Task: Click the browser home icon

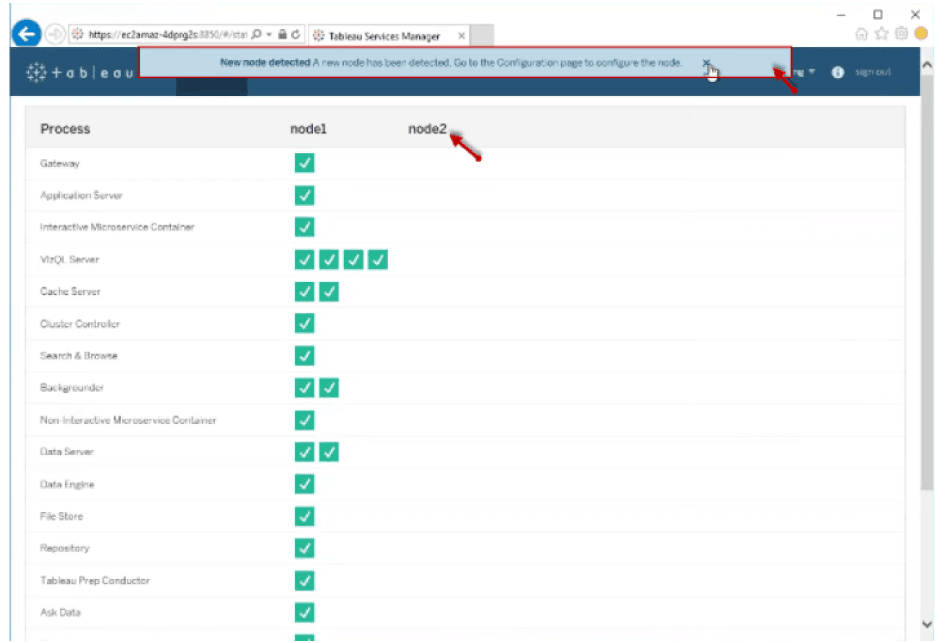Action: (862, 34)
